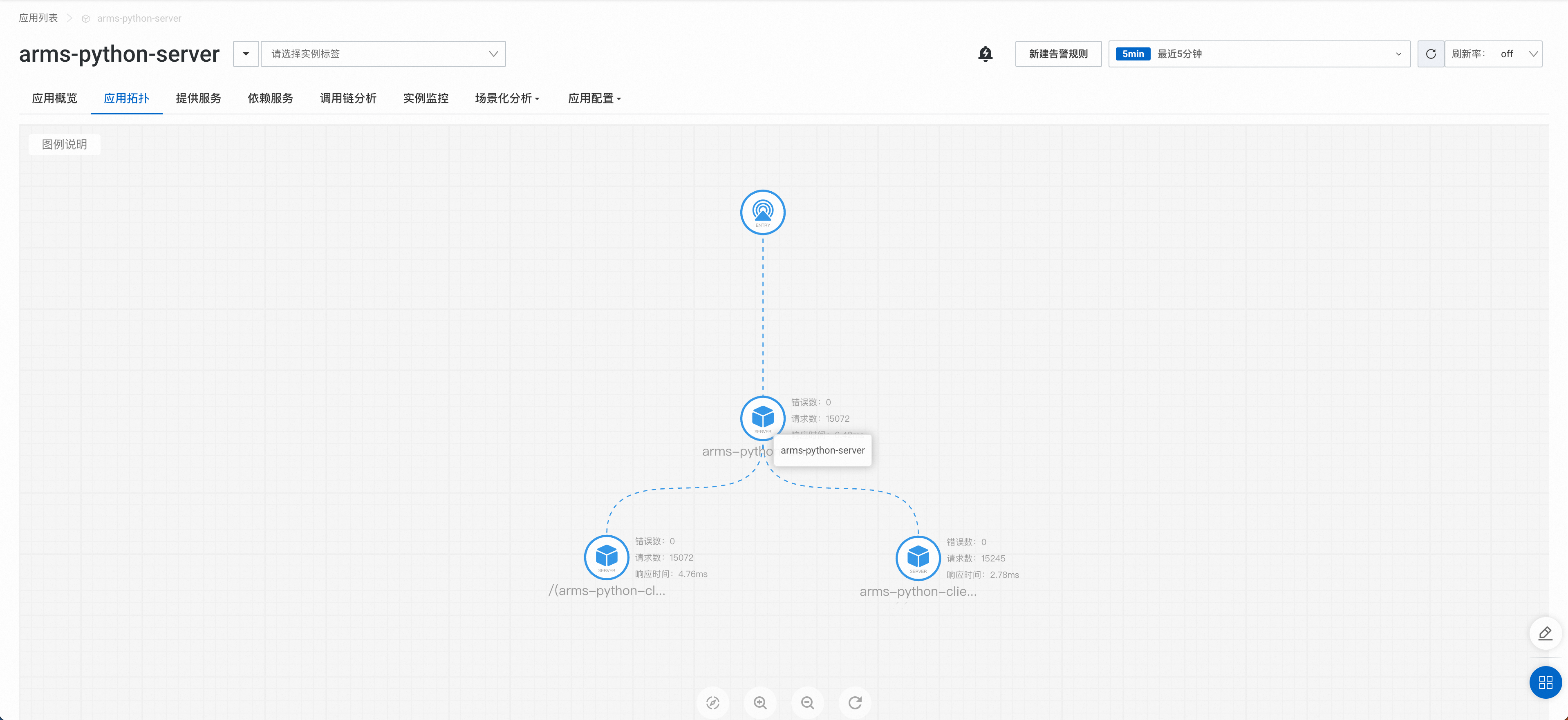Zoom out of the topology graph
1568x720 pixels.
[x=808, y=702]
